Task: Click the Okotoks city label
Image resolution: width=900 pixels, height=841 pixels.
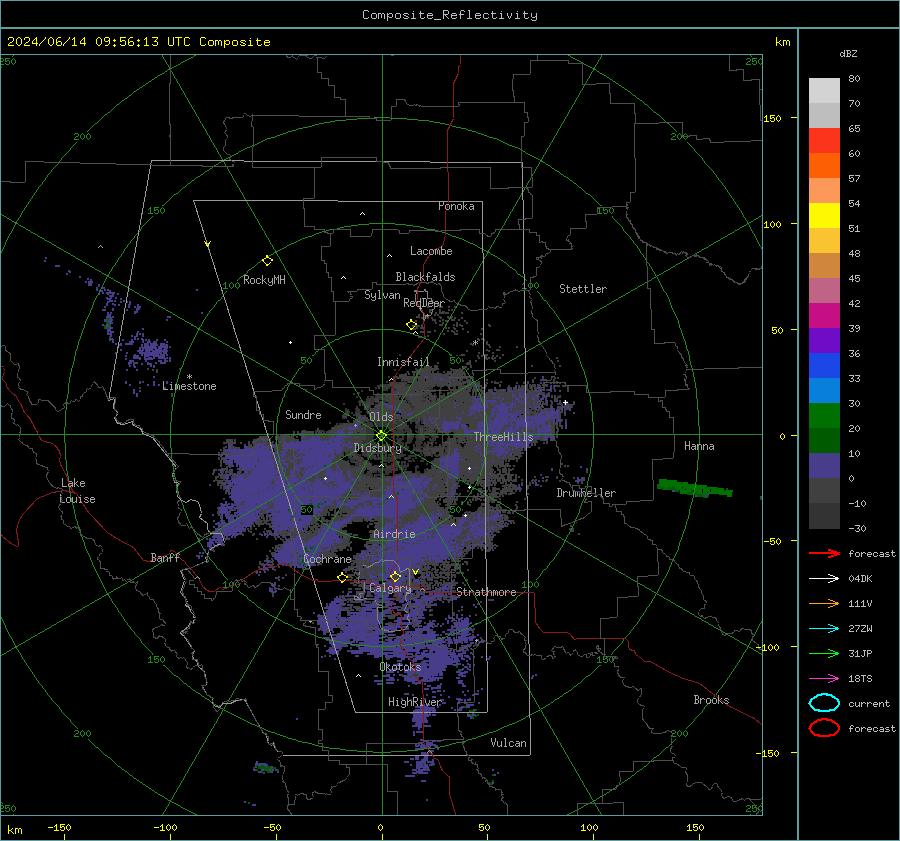Action: 400,667
